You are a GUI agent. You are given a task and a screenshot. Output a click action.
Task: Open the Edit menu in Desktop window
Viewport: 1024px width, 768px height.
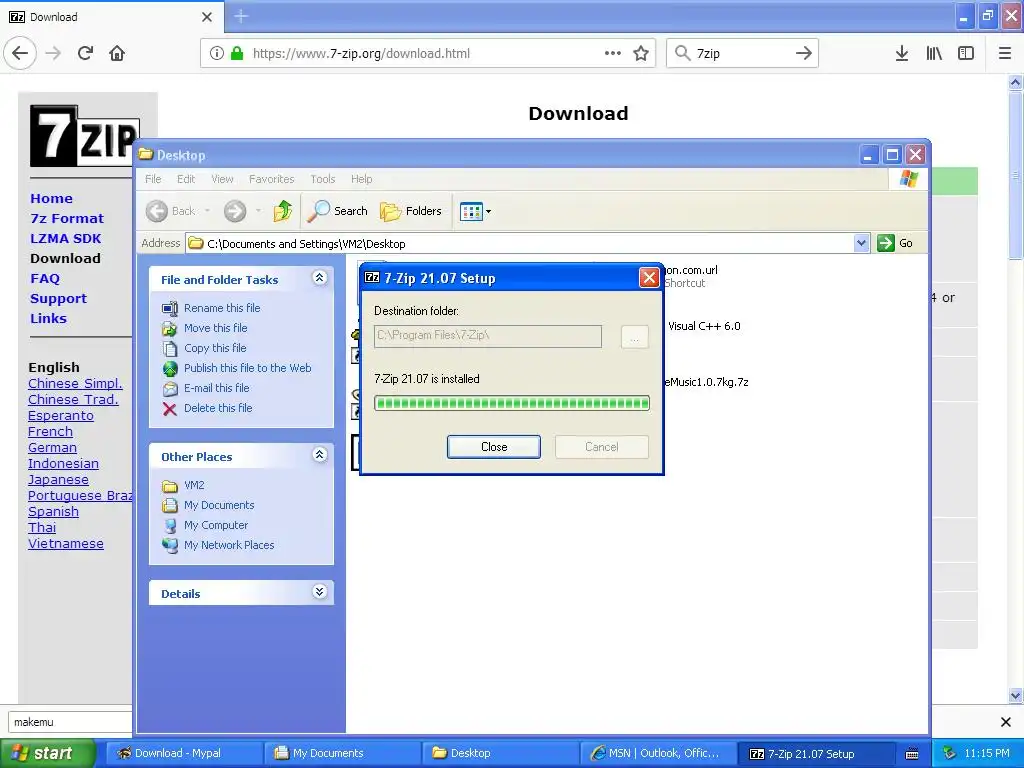pos(186,179)
